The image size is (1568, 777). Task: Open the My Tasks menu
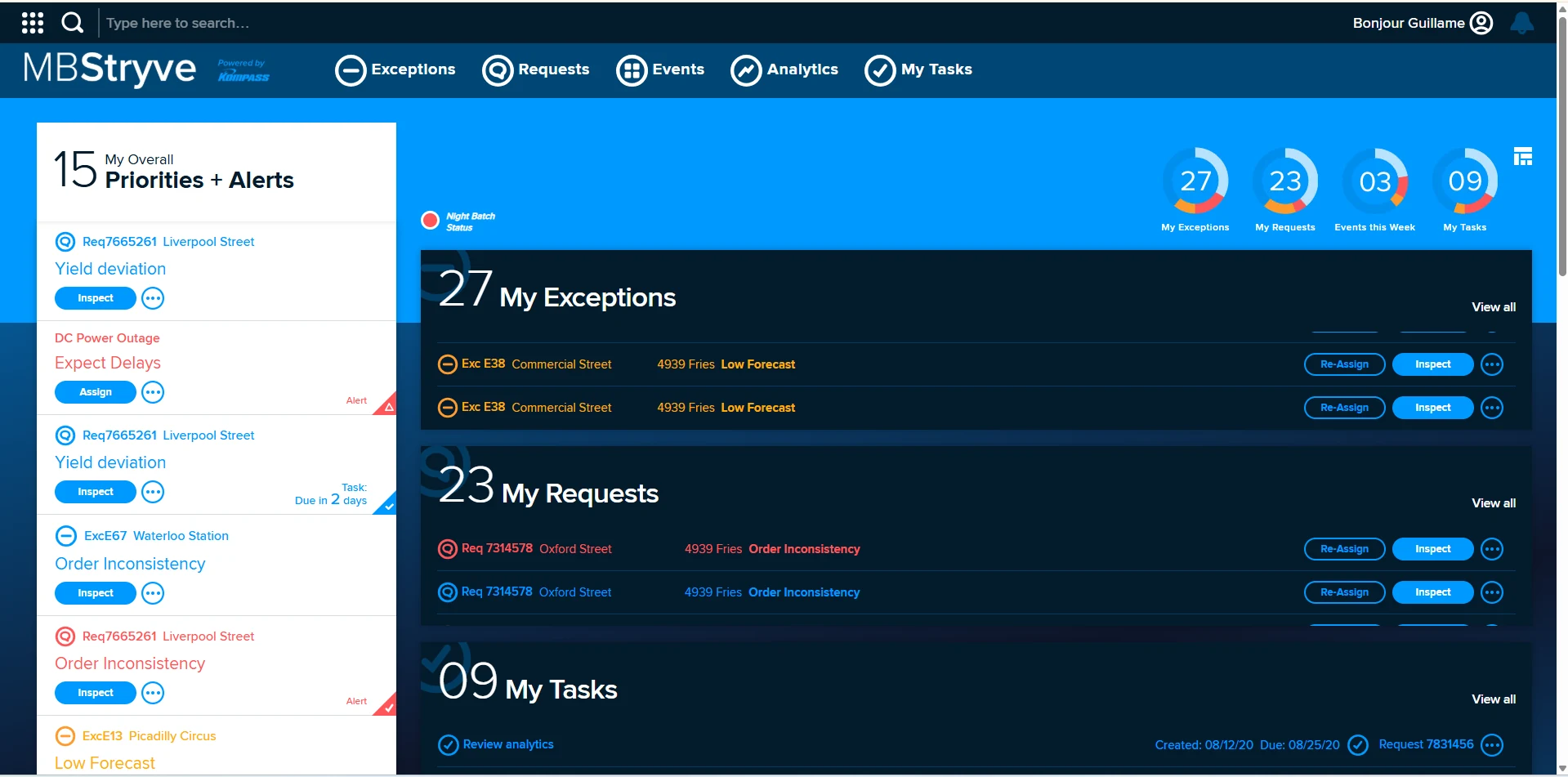[x=918, y=70]
